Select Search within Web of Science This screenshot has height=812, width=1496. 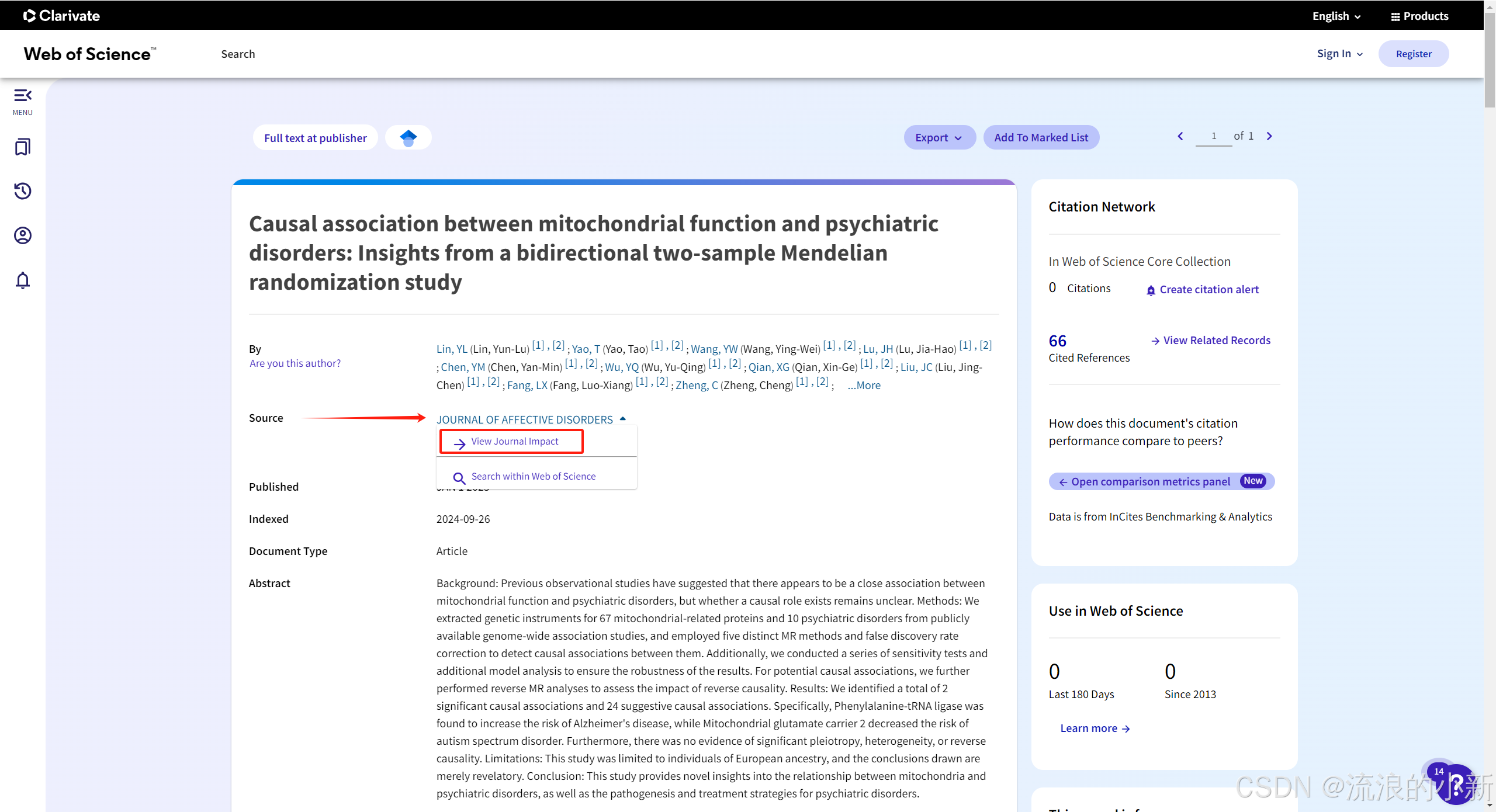click(533, 477)
